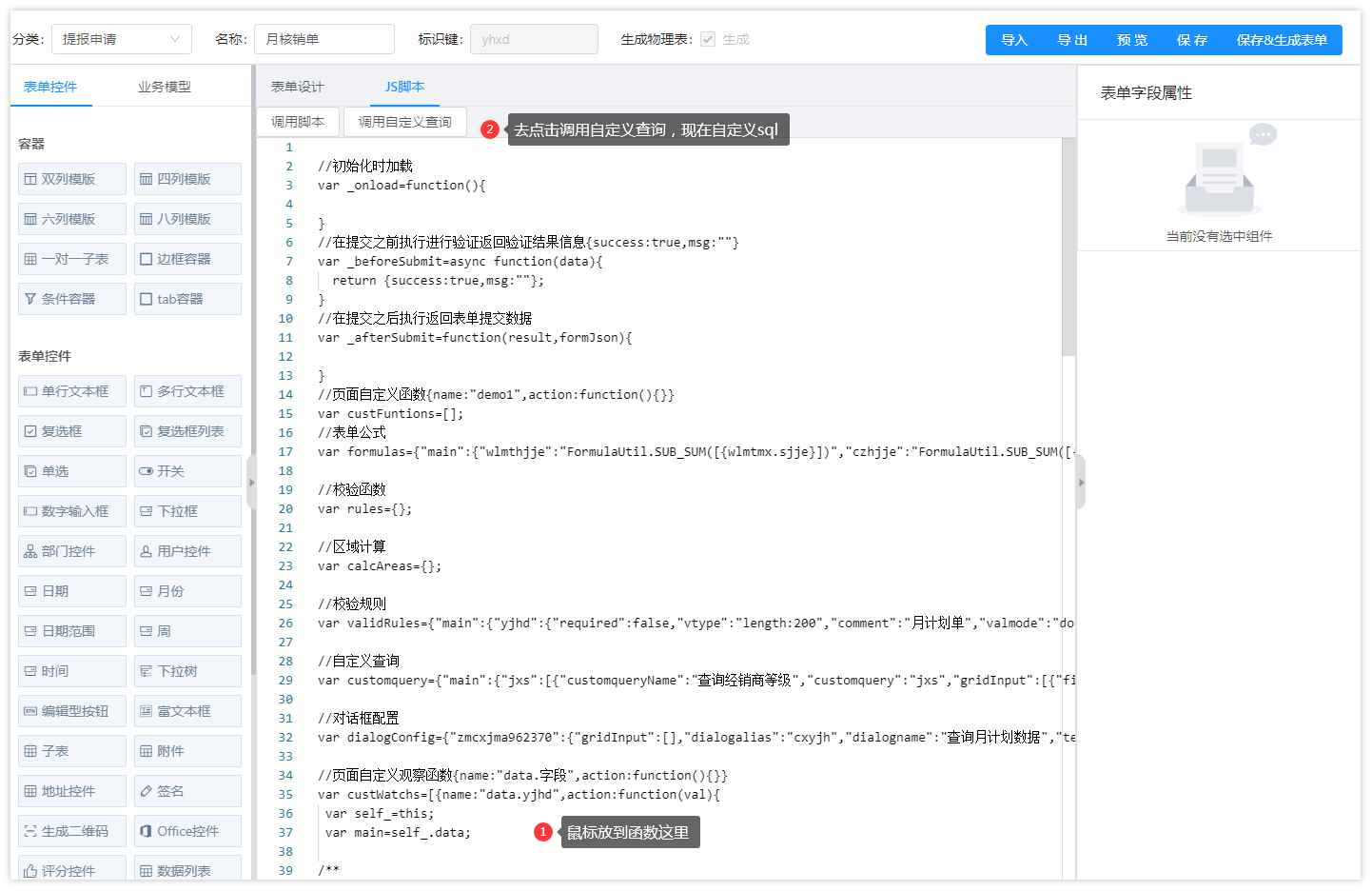The width and height of the screenshot is (1372, 891).
Task: Select the 地址控件 grid icon
Action: (x=30, y=791)
